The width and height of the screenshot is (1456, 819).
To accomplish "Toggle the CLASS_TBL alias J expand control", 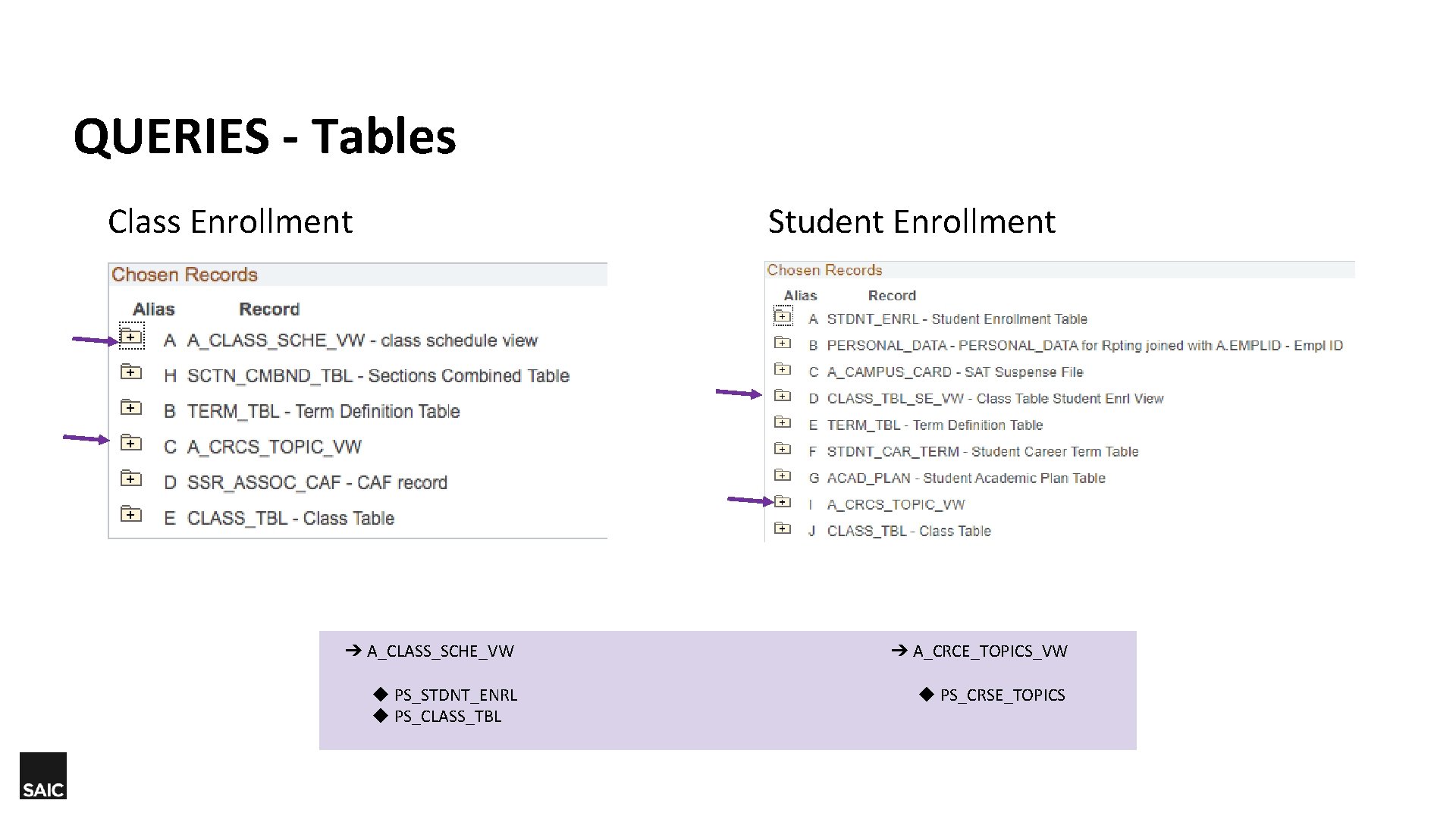I will tap(783, 530).
